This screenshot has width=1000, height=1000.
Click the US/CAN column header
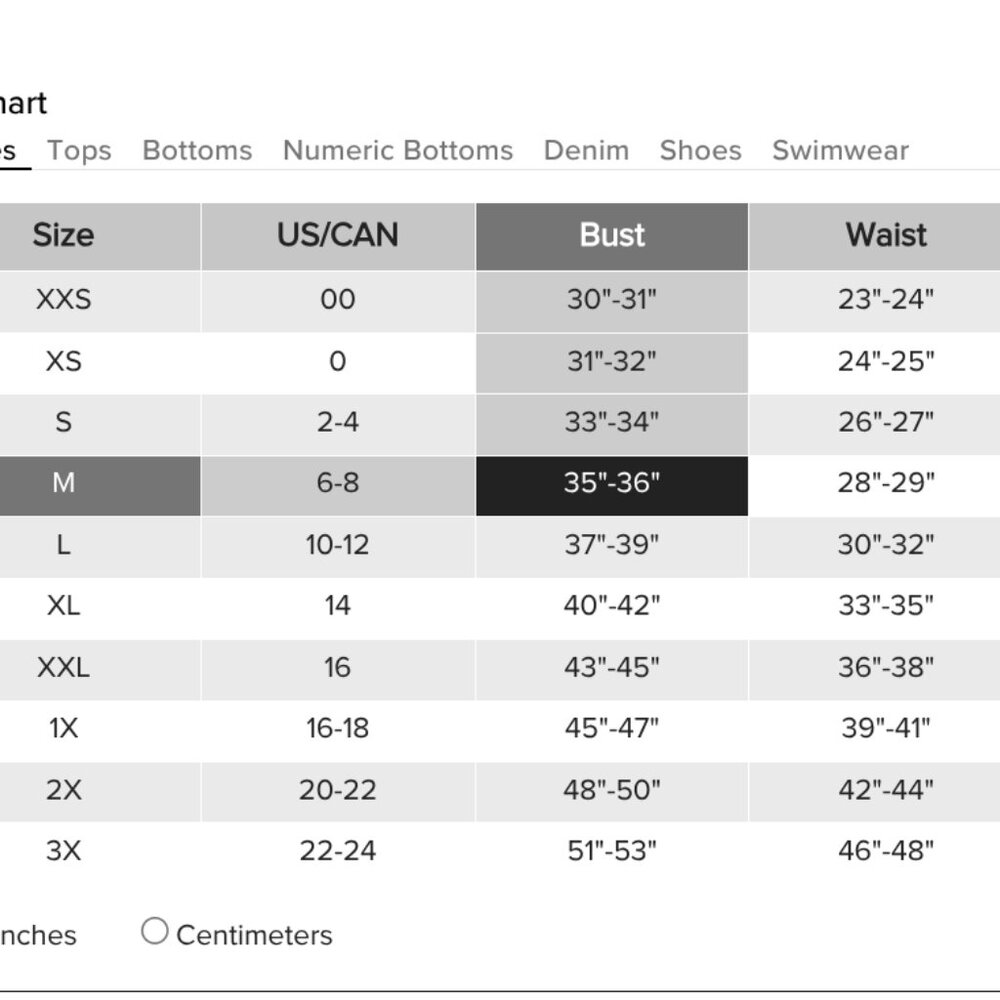click(338, 235)
